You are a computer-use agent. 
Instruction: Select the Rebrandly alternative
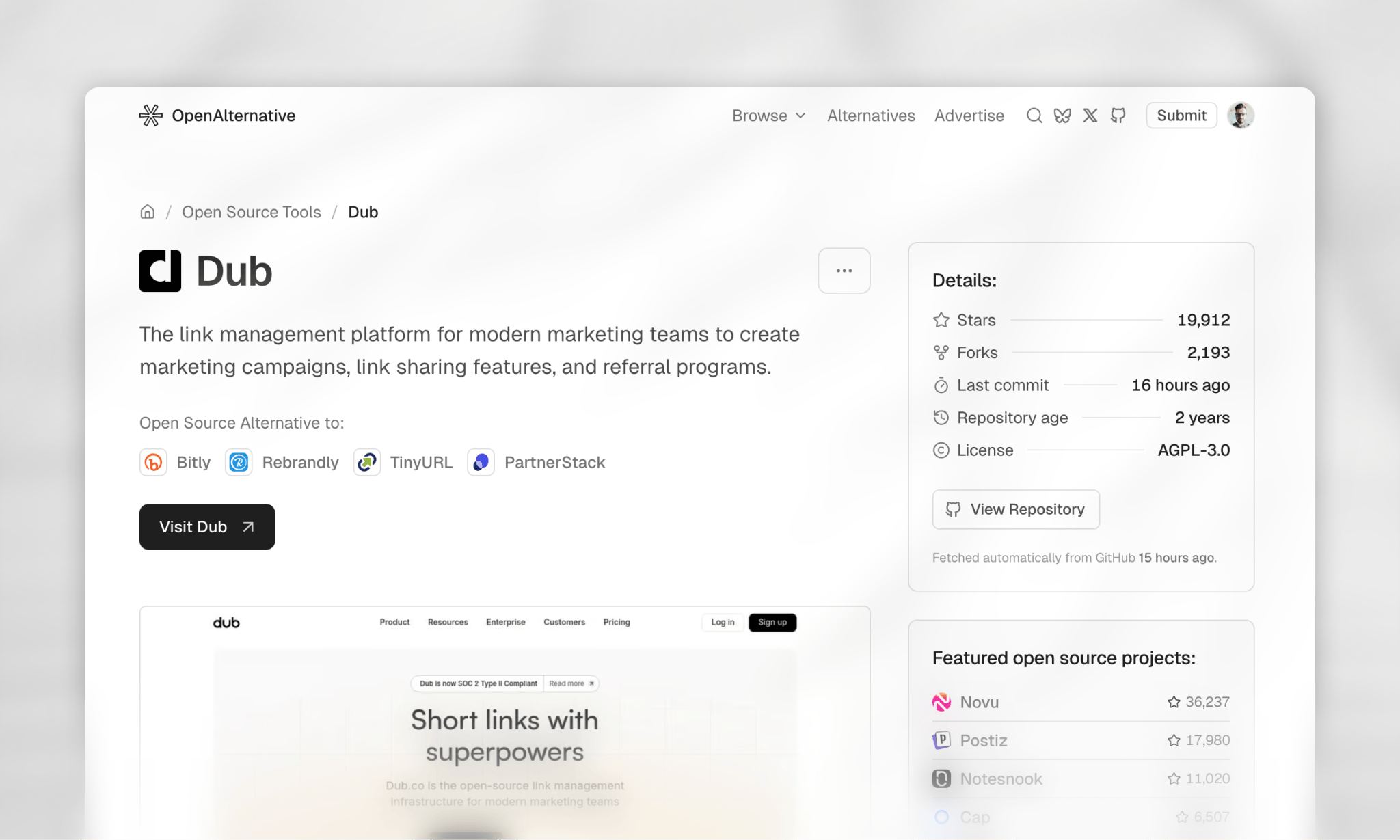click(282, 463)
